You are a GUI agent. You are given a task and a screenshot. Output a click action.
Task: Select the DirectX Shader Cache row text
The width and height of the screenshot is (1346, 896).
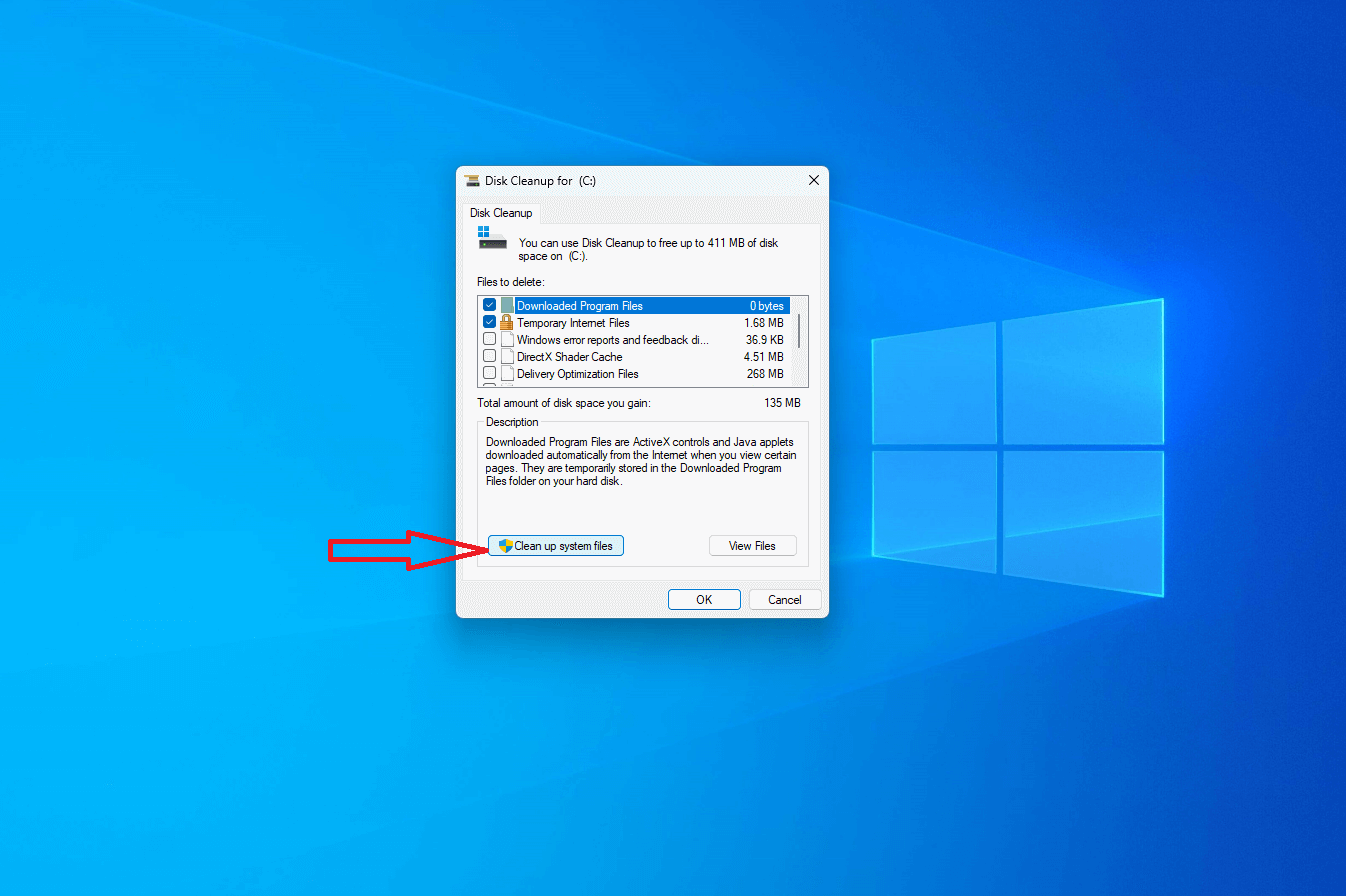click(569, 357)
